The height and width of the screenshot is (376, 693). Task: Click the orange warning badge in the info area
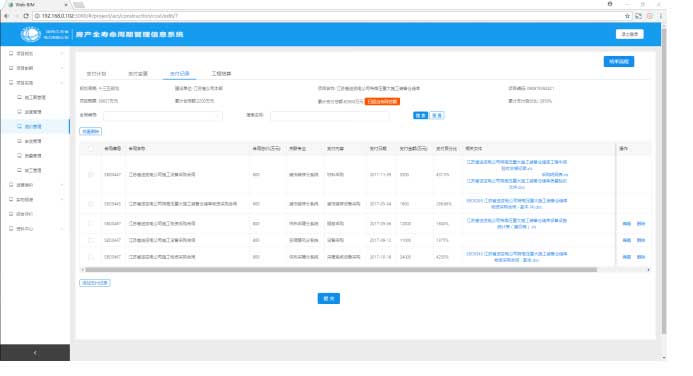coord(382,102)
